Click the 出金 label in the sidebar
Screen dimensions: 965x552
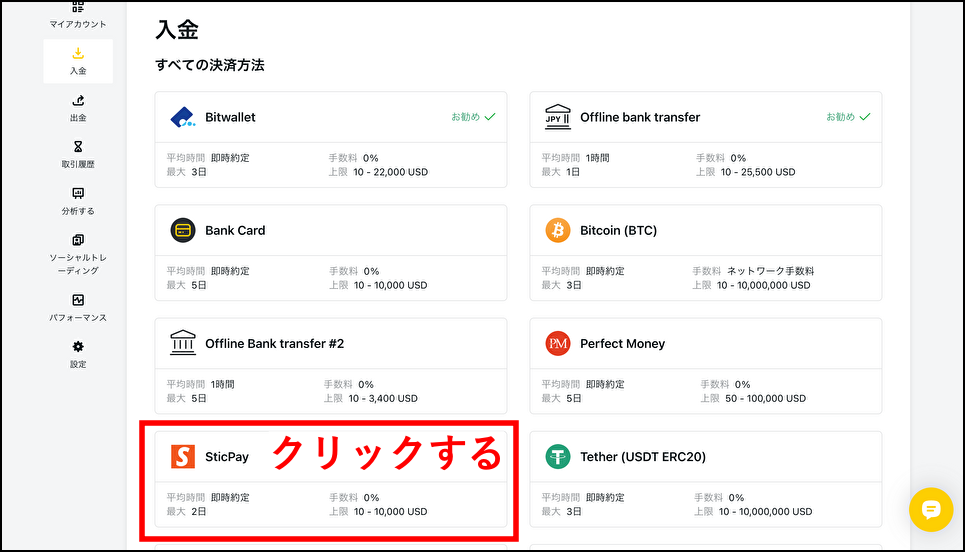coord(78,118)
